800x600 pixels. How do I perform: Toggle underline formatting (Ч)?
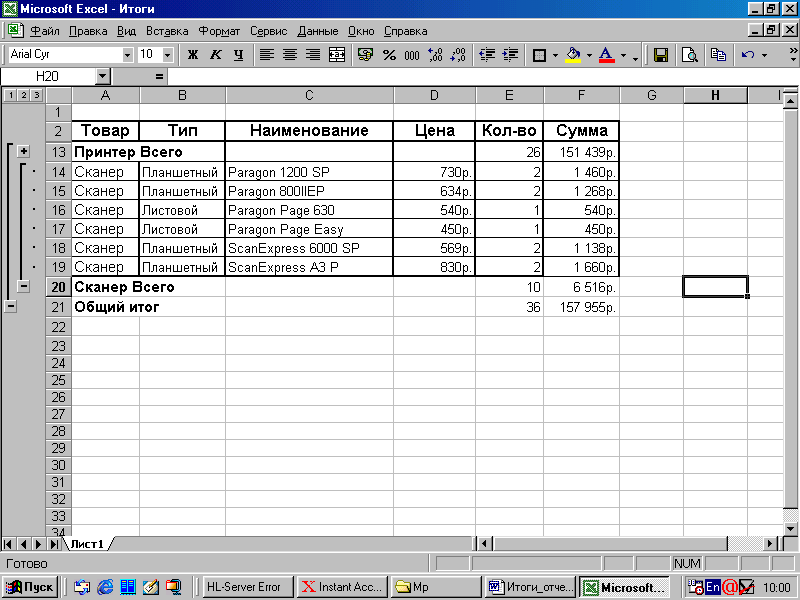(x=238, y=55)
